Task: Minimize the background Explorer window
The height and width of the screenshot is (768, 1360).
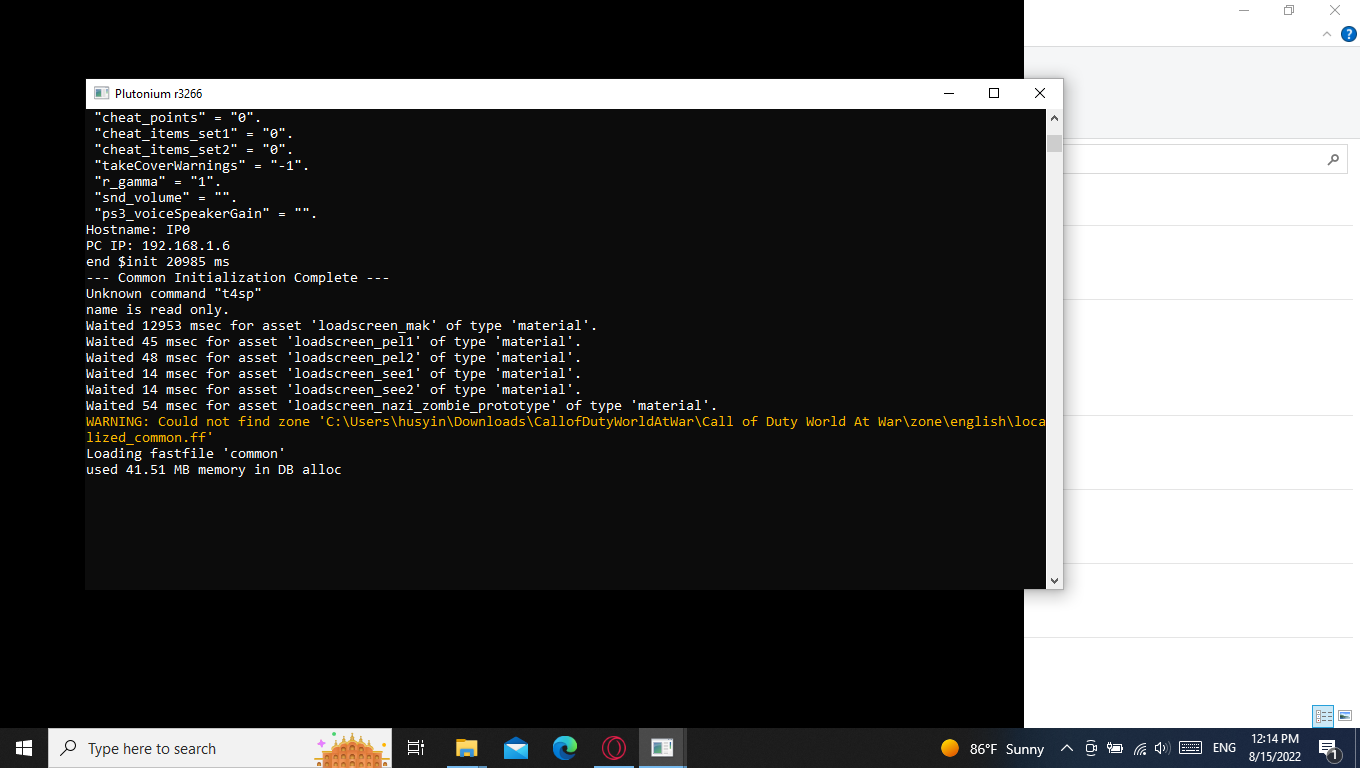Action: pyautogui.click(x=1243, y=10)
